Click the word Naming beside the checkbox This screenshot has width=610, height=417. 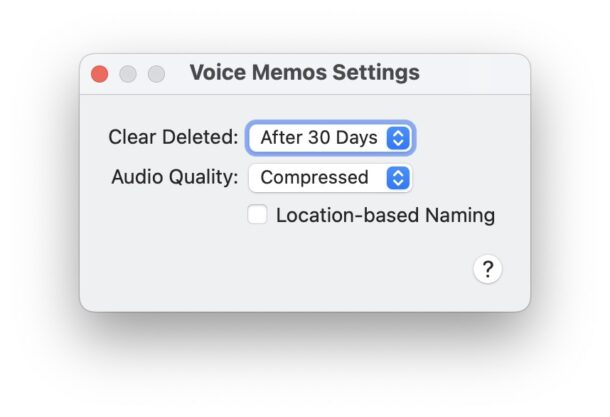pyautogui.click(x=462, y=215)
